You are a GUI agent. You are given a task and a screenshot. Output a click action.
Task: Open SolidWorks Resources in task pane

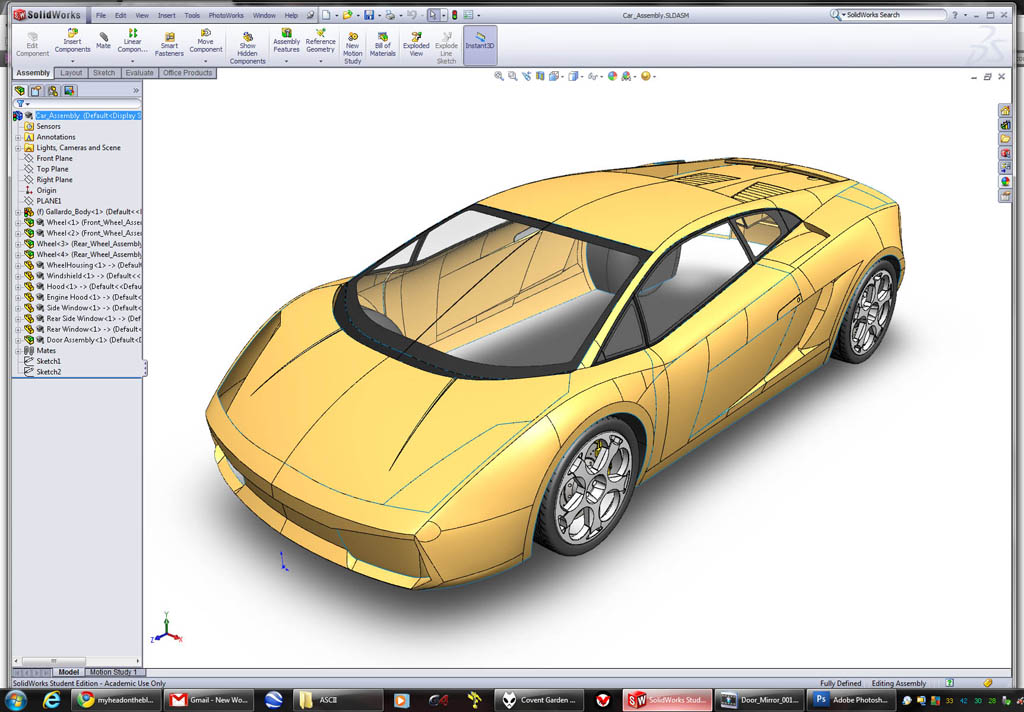coord(1005,110)
